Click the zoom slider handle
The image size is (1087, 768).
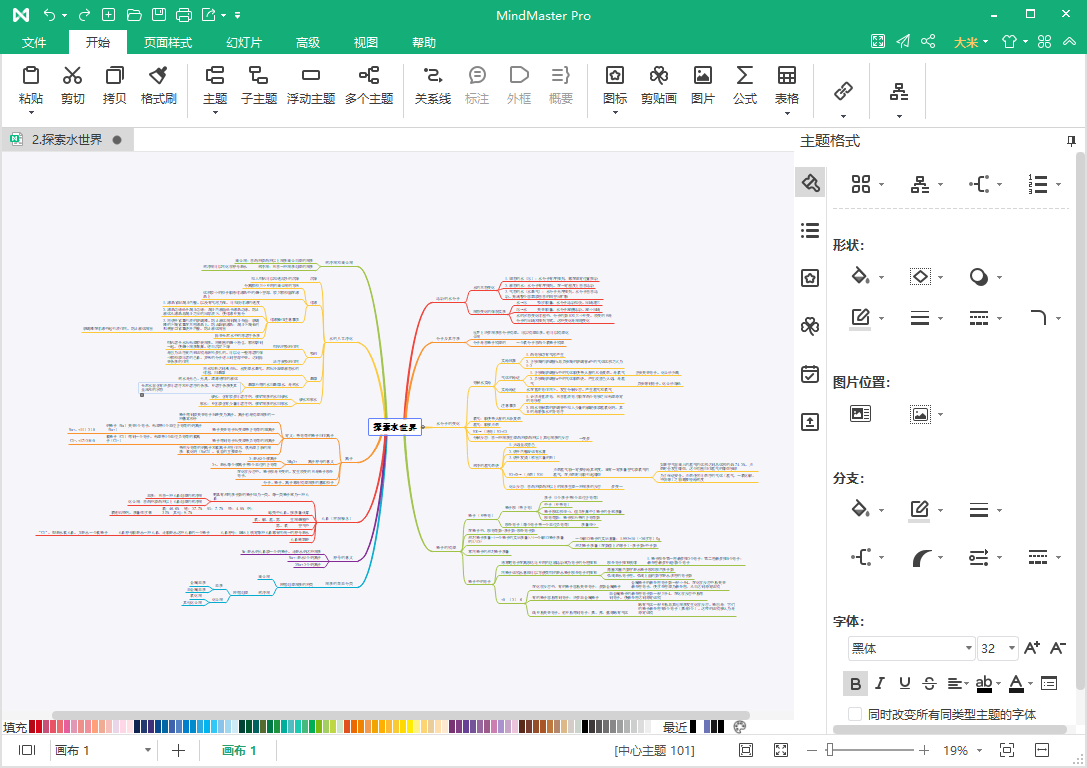pos(830,749)
